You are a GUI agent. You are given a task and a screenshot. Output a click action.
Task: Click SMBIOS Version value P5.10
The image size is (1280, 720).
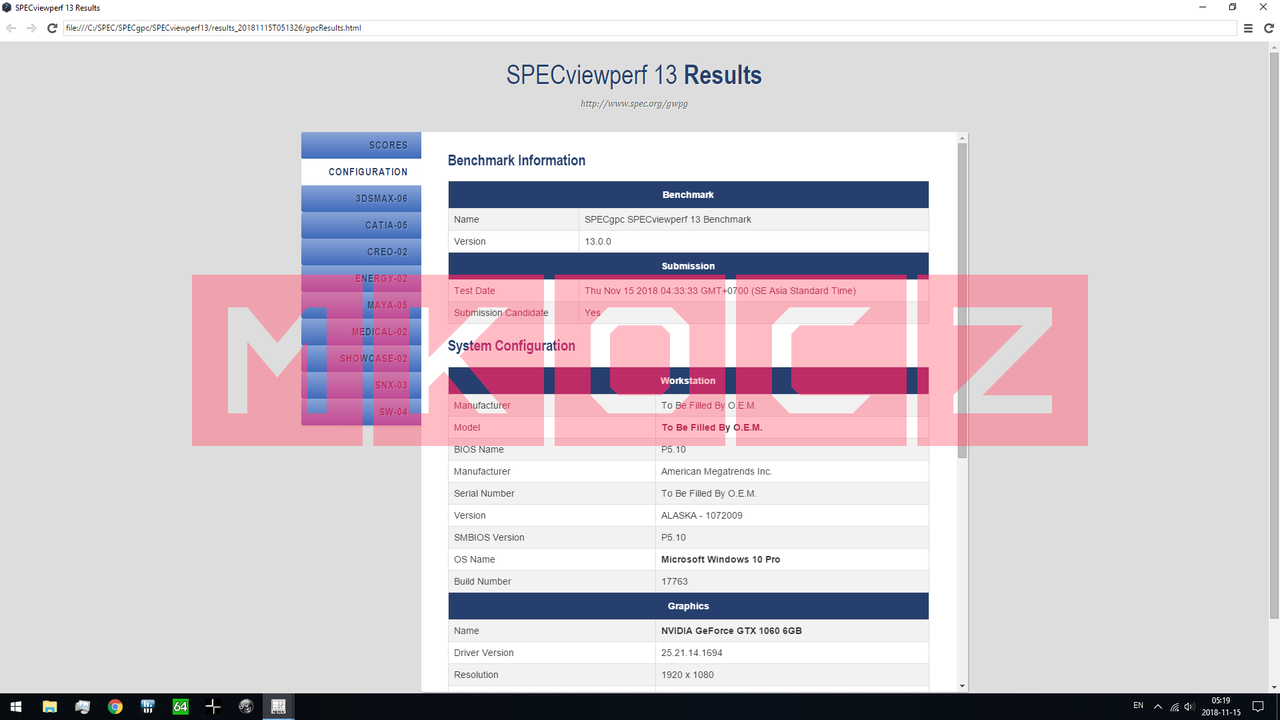[x=792, y=537]
